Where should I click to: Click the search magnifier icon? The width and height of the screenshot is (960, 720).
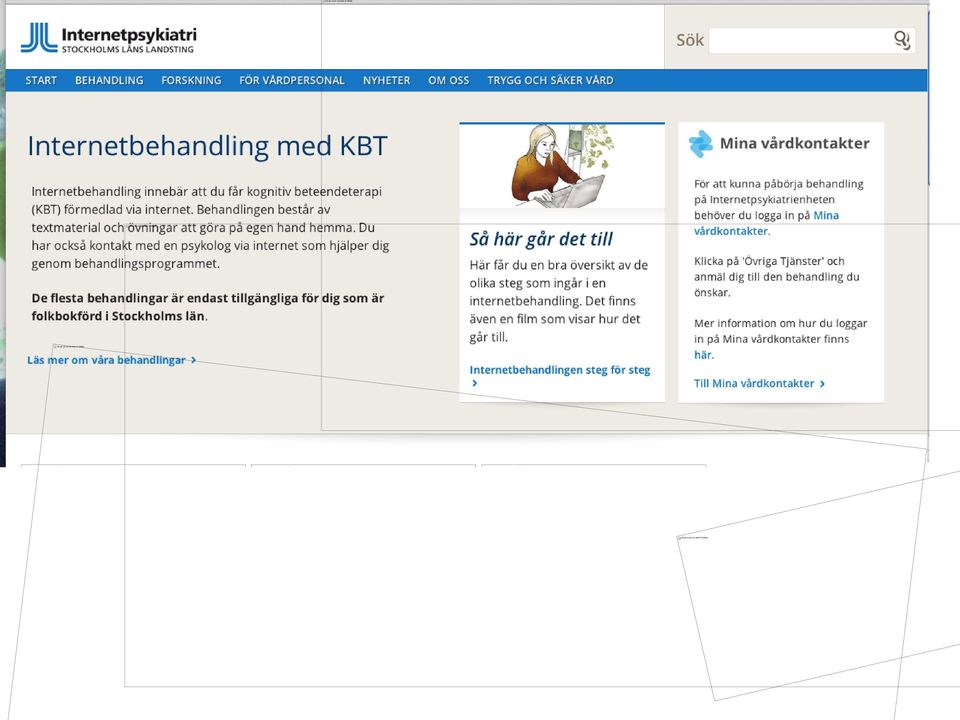pyautogui.click(x=901, y=40)
